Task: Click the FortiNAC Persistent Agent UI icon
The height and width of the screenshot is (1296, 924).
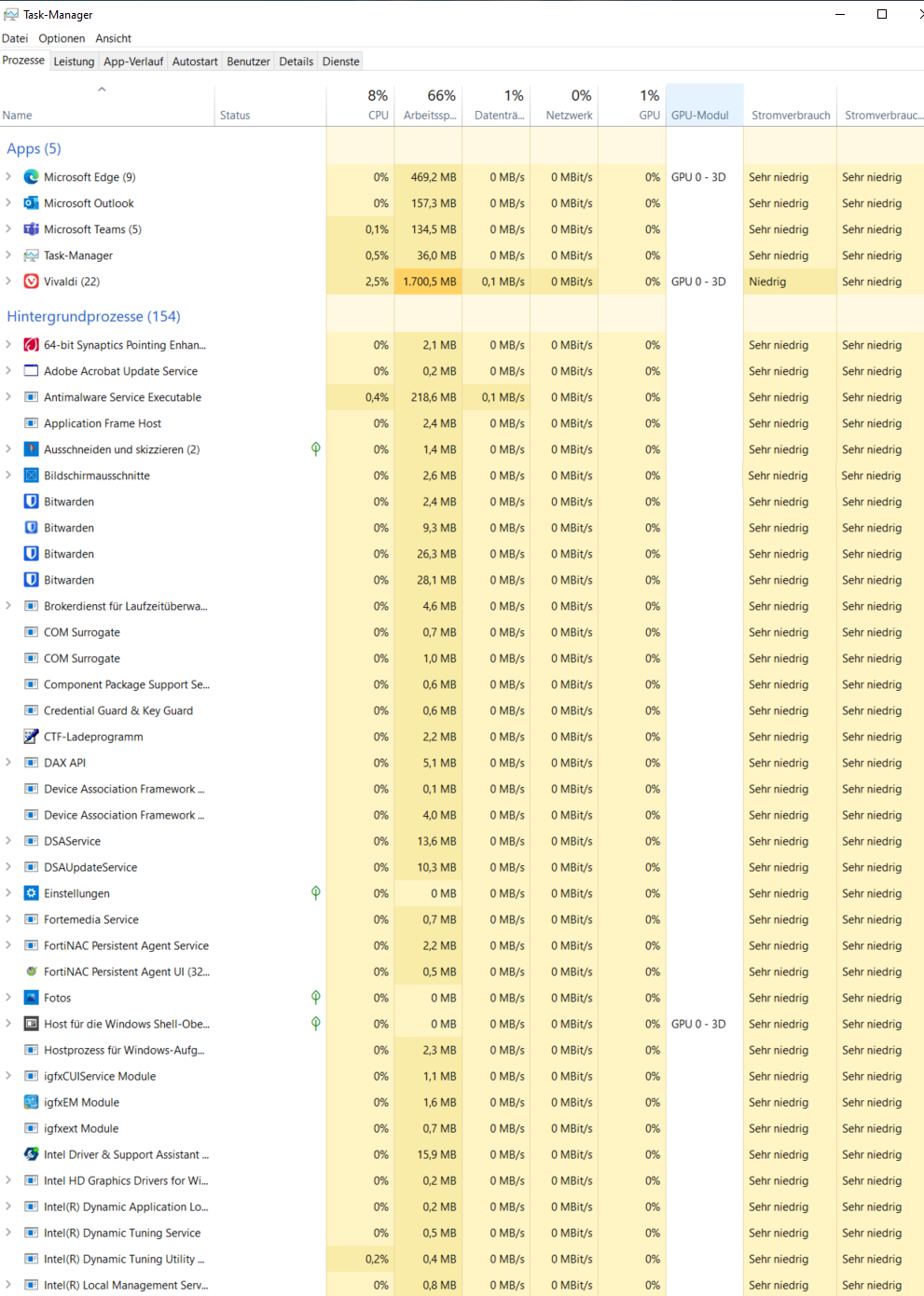Action: [x=31, y=972]
